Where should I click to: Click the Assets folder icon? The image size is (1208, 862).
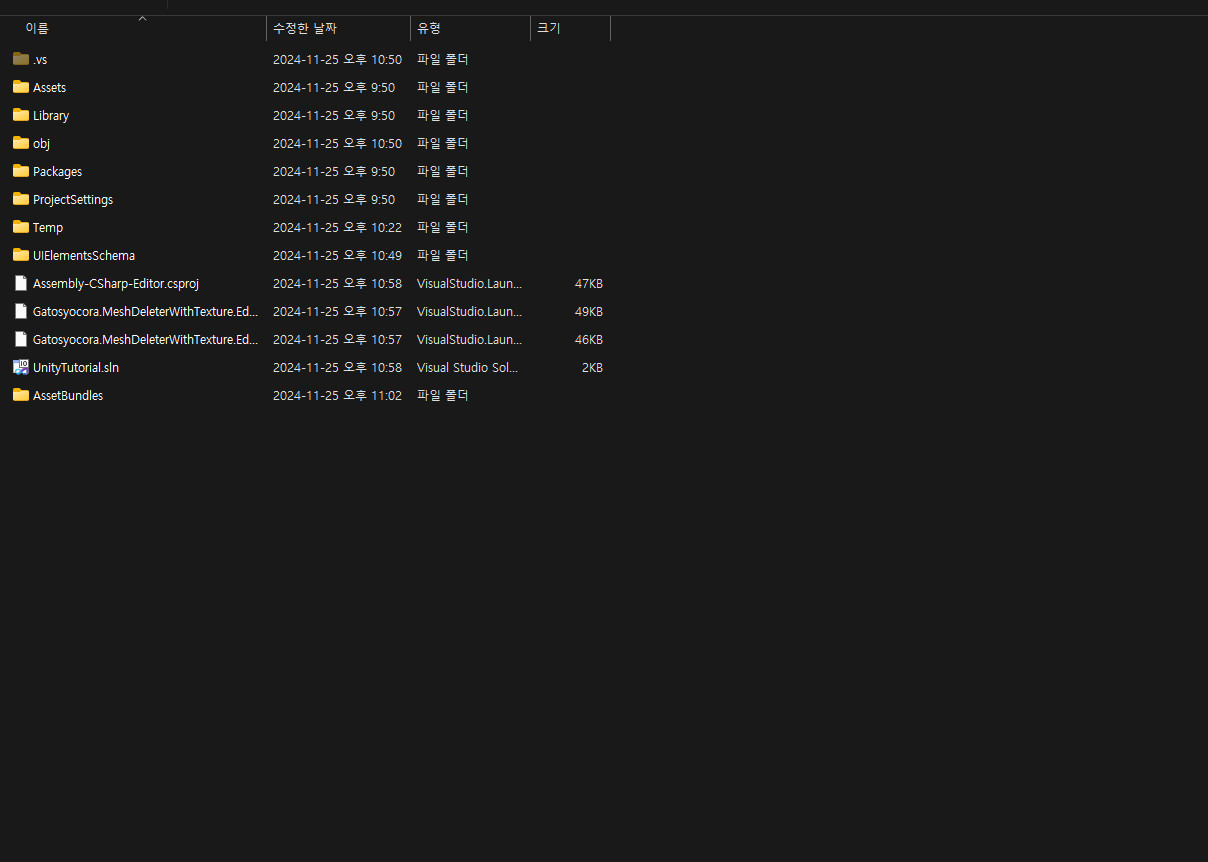click(21, 87)
